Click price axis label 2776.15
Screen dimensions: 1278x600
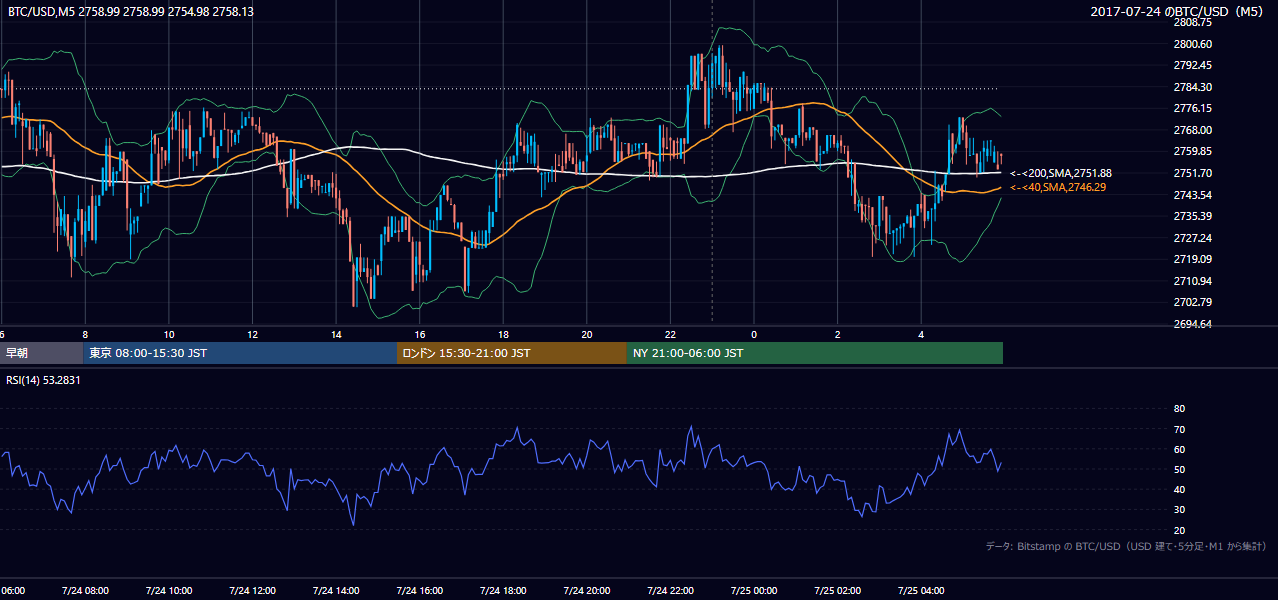pyautogui.click(x=1193, y=108)
